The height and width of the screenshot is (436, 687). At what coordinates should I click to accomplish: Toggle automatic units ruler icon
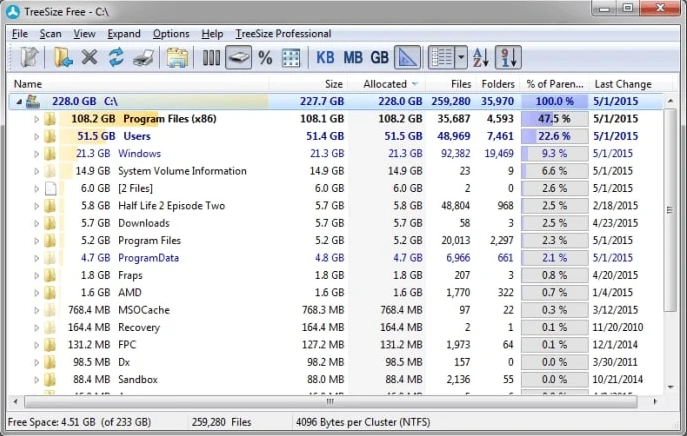pos(407,57)
